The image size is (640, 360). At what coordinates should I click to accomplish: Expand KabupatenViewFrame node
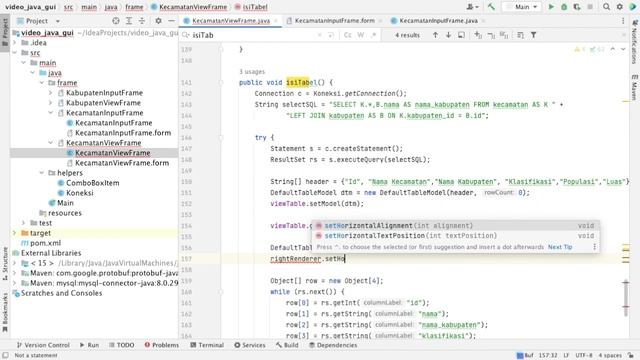(x=51, y=103)
